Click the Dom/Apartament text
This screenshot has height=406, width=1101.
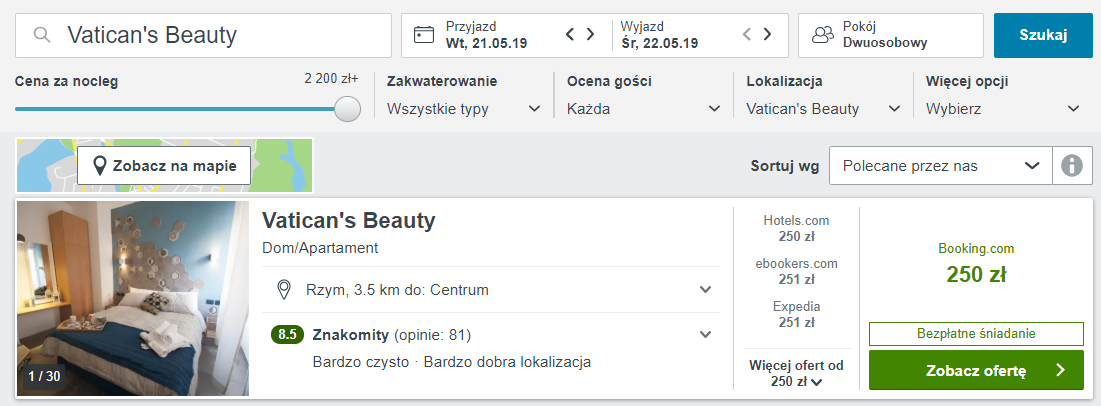[x=320, y=248]
